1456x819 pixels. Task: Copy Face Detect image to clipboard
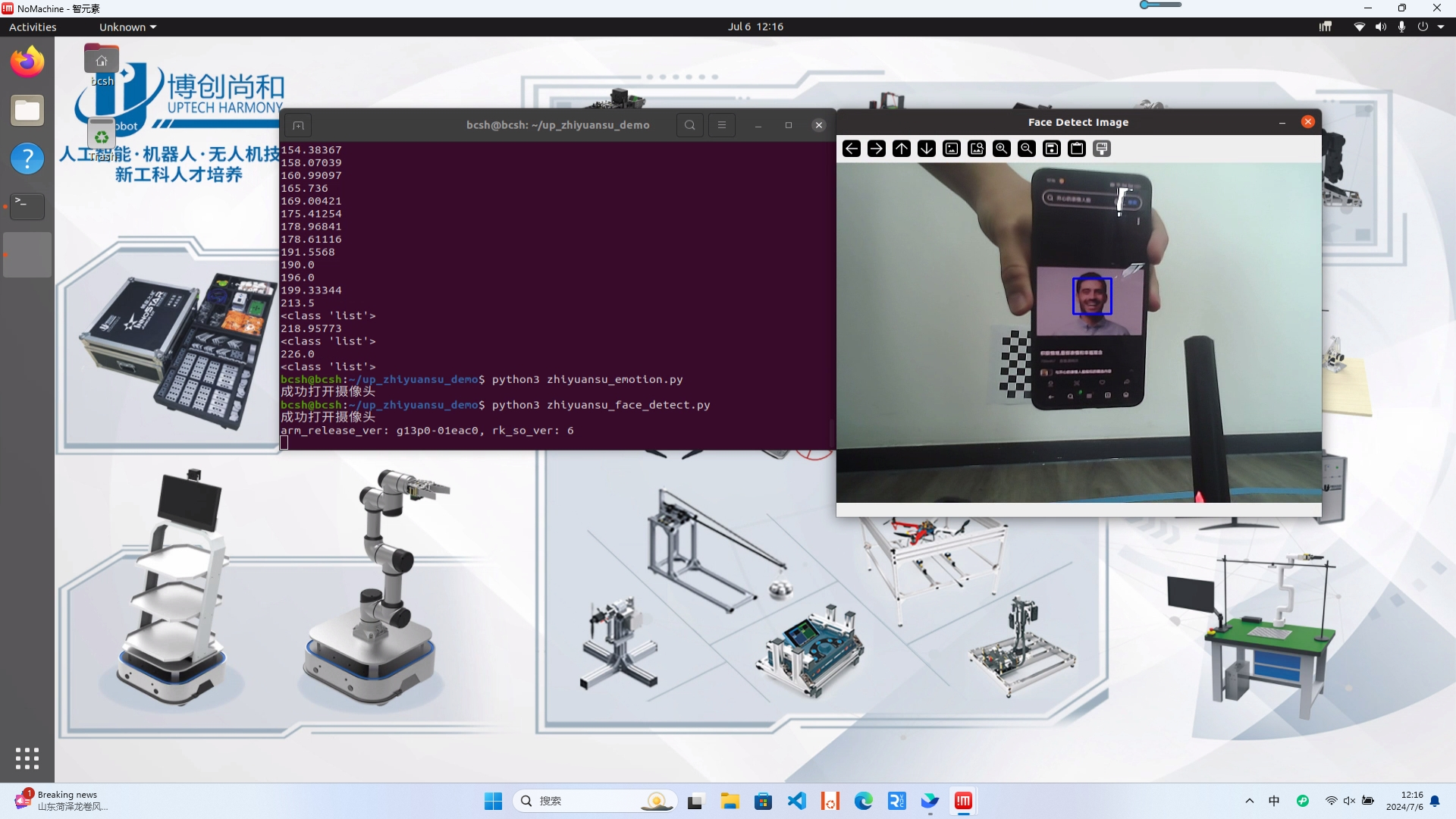click(x=1077, y=149)
